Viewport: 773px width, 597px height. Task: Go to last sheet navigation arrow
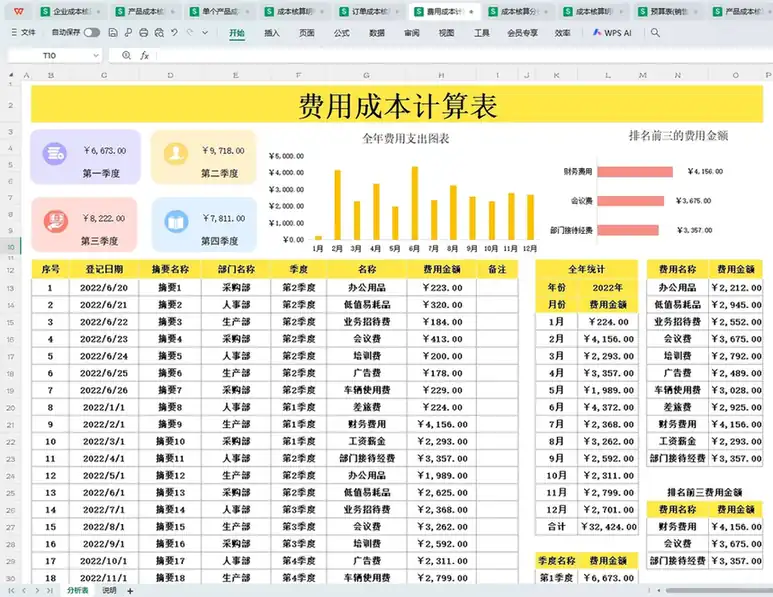(x=50, y=590)
